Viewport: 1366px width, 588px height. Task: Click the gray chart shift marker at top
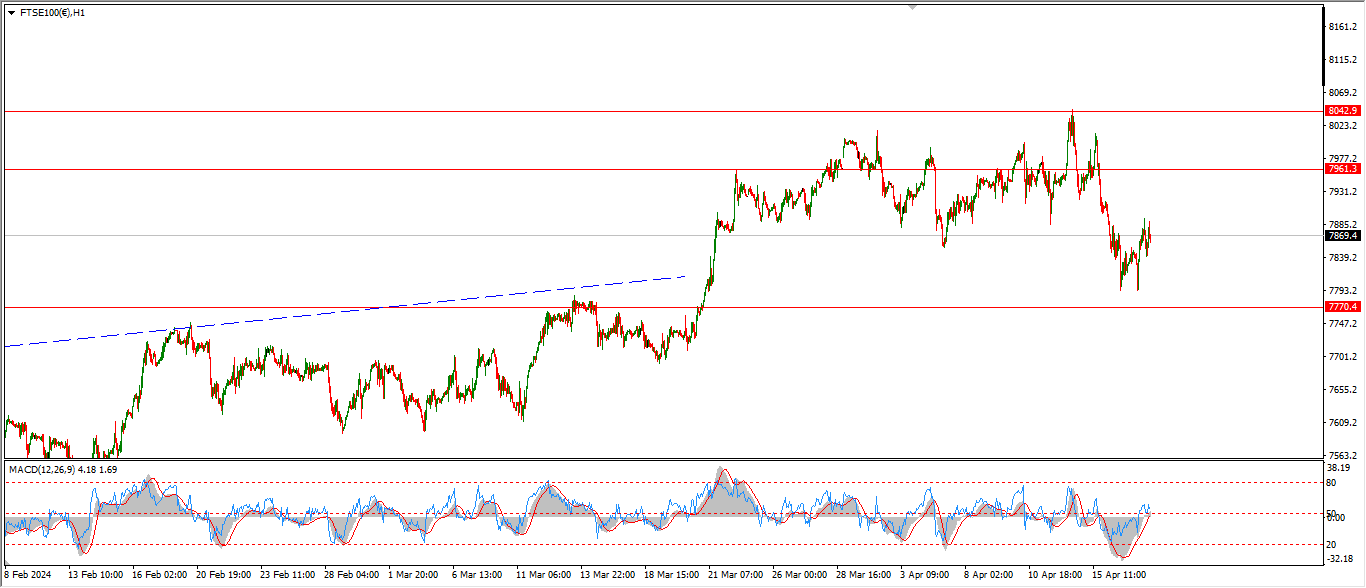coord(911,7)
